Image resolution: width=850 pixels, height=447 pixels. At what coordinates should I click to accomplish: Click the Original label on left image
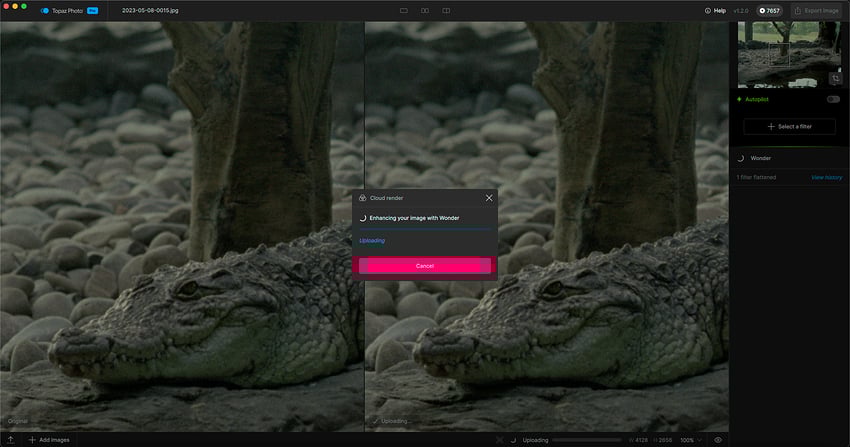tap(17, 421)
